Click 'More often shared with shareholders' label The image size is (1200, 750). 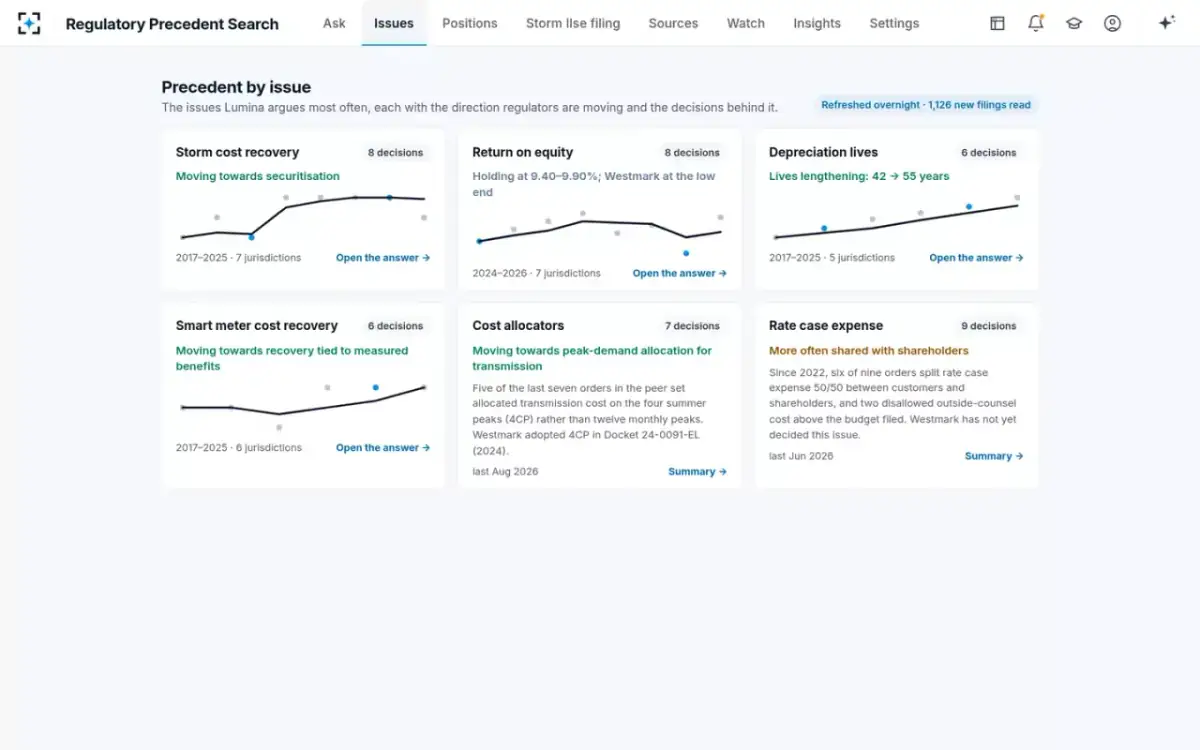point(869,351)
